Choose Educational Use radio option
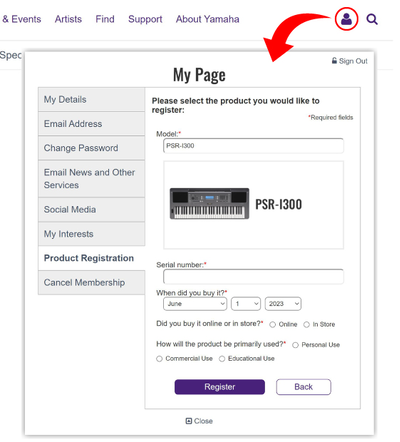This screenshot has height=442, width=400. pyautogui.click(x=222, y=359)
